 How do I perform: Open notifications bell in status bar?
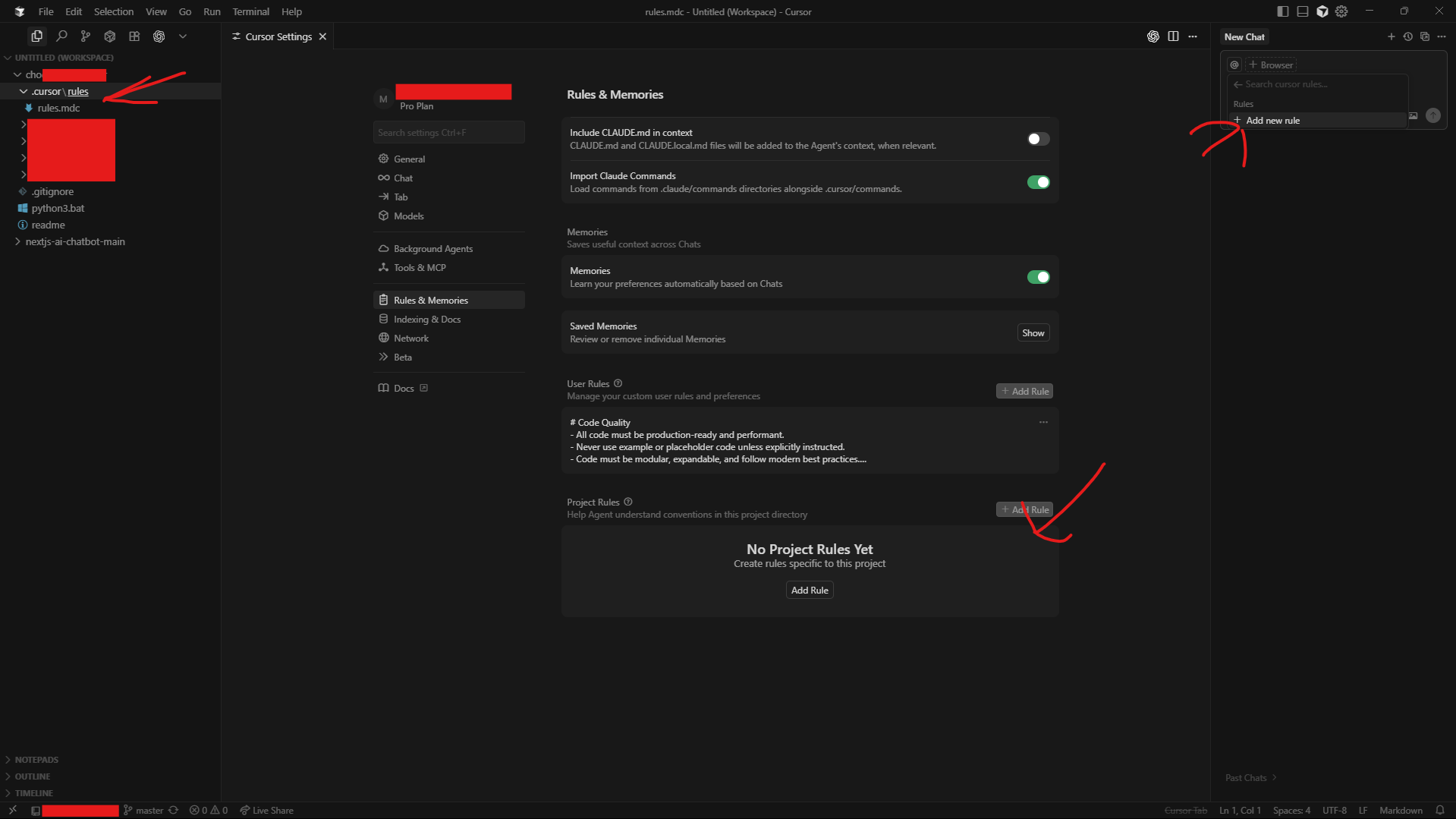coord(1440,810)
